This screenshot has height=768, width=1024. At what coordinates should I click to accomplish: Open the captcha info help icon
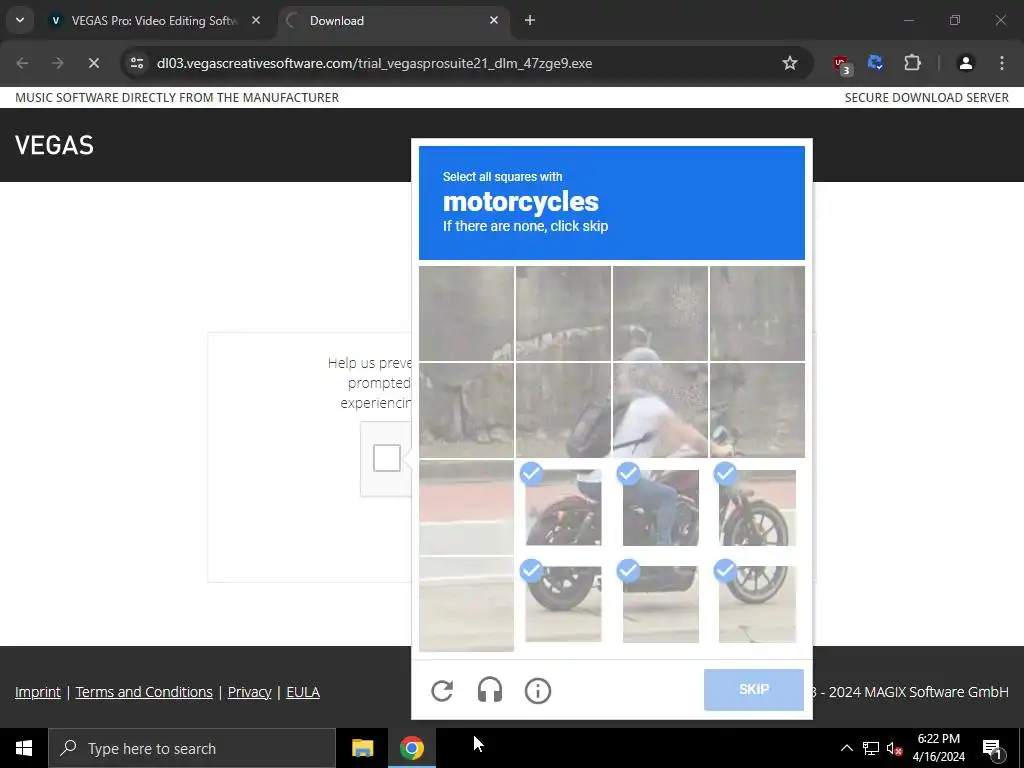[x=537, y=690]
